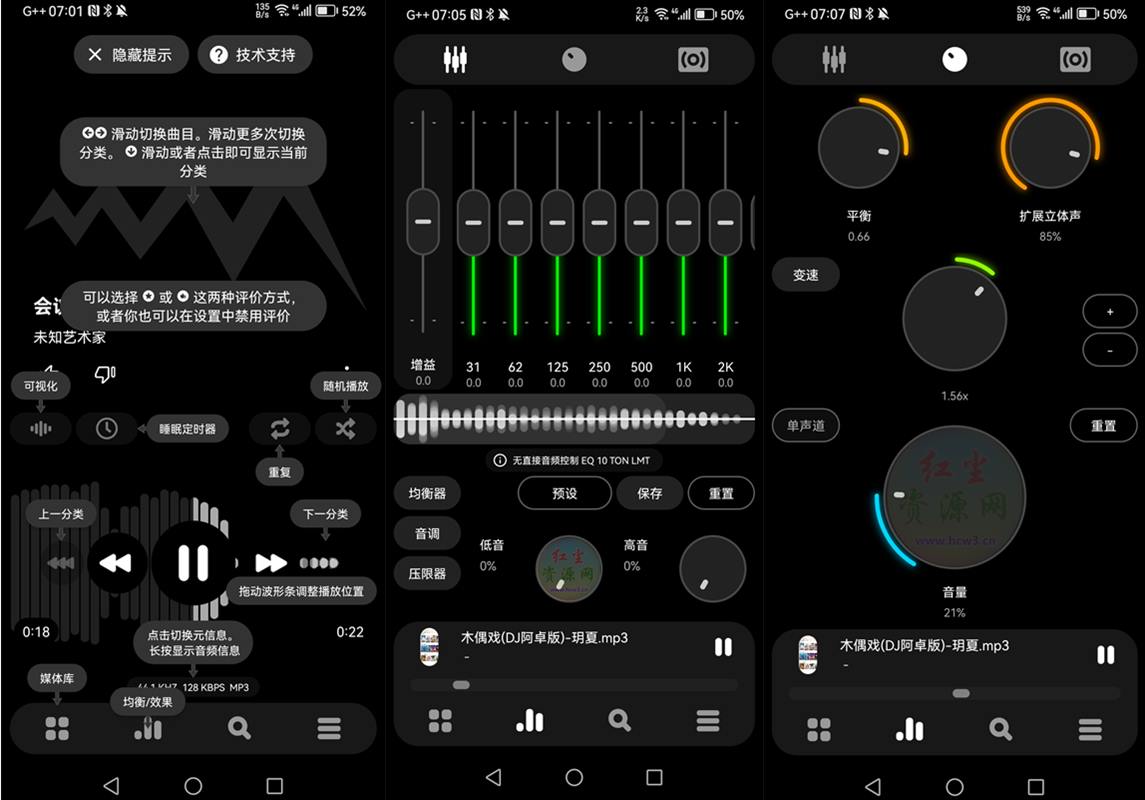Image resolution: width=1145 pixels, height=800 pixels.
Task: Open search icon in right screen nav
Action: pyautogui.click(x=1000, y=728)
